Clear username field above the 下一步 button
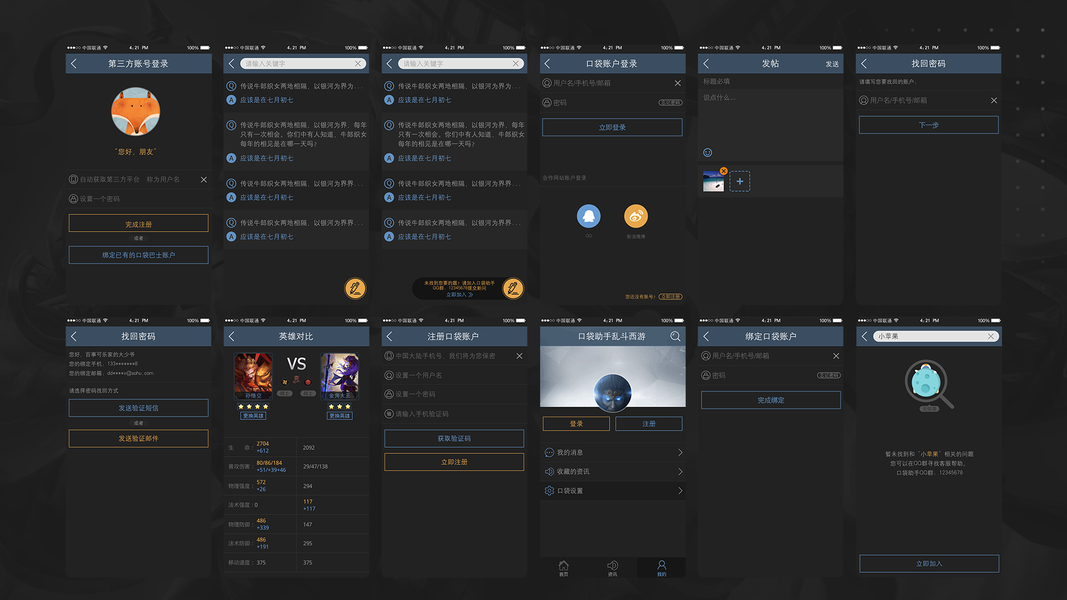Screen dimensions: 1067x600 [x=994, y=100]
